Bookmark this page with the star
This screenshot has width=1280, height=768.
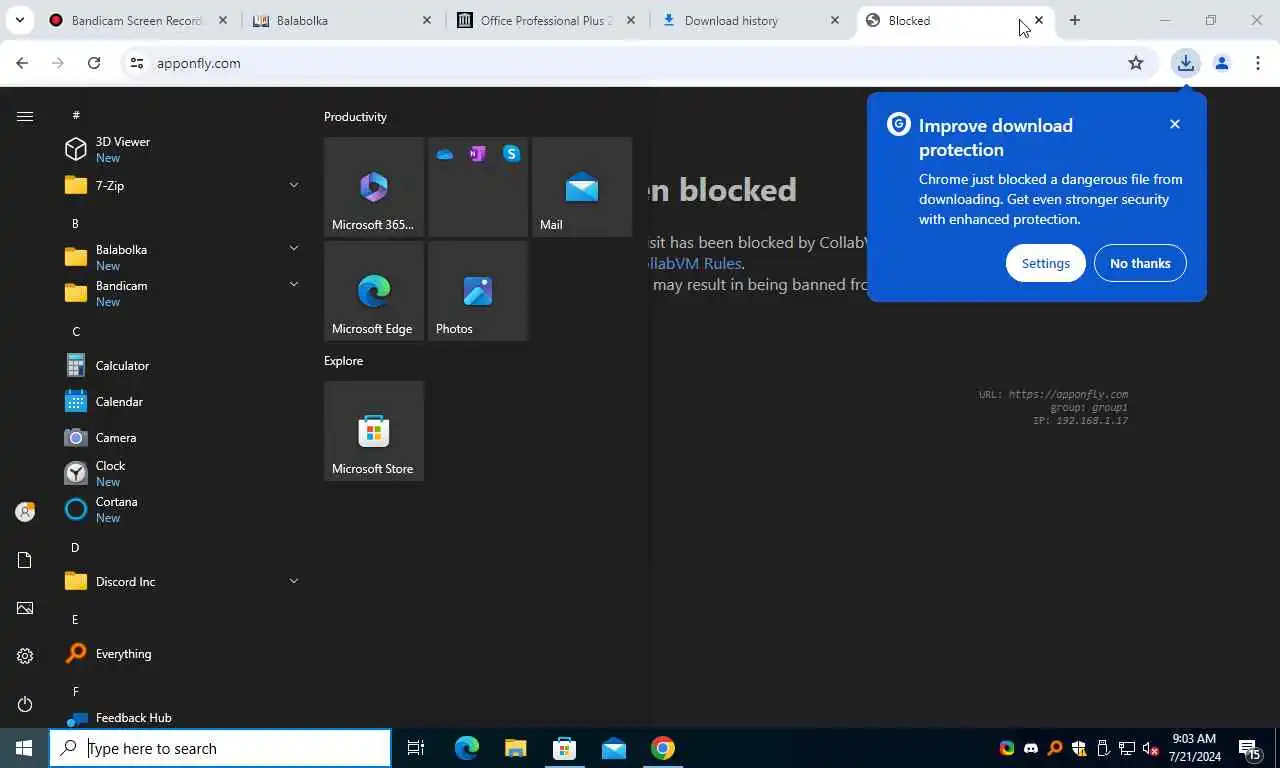click(x=1136, y=63)
